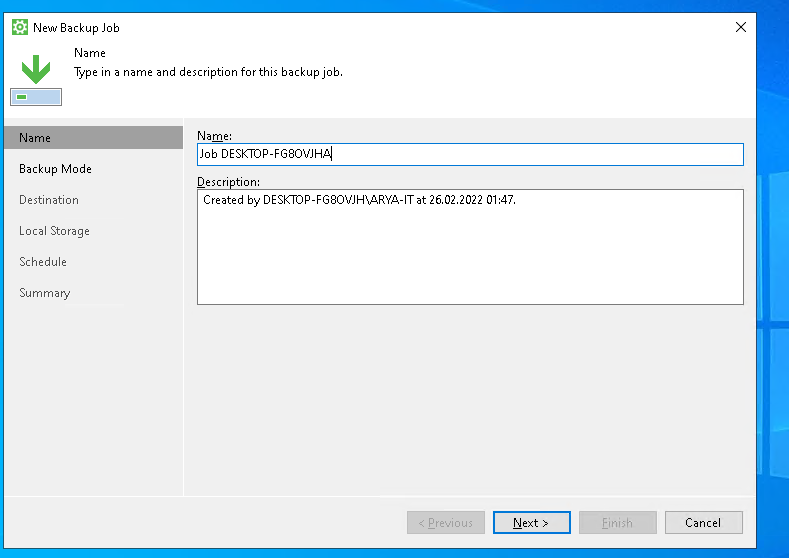Click the green download arrow icon
Image resolution: width=789 pixels, height=558 pixels.
(36, 69)
